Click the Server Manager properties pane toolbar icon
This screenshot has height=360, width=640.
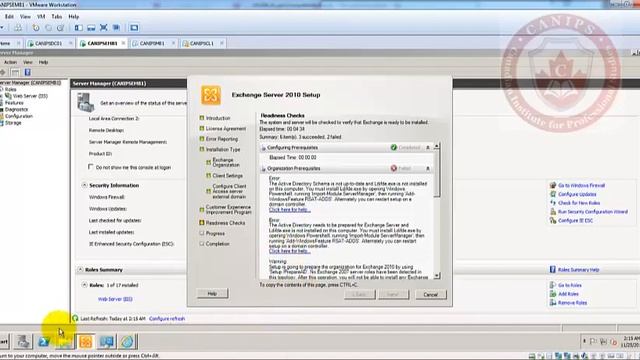[x=15, y=72]
